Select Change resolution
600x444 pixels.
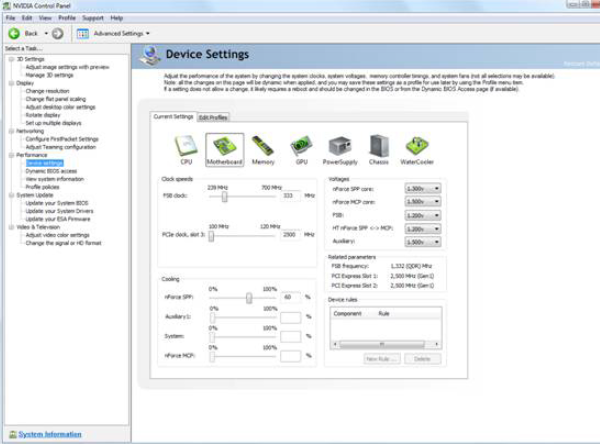tap(47, 91)
